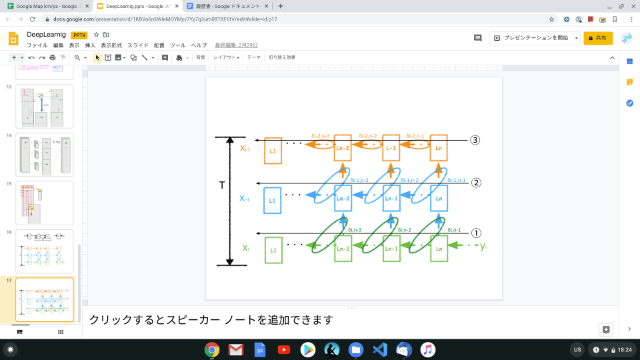Expand the new slide dropdown arrow
Screen dimensions: 640x360
coord(22,58)
